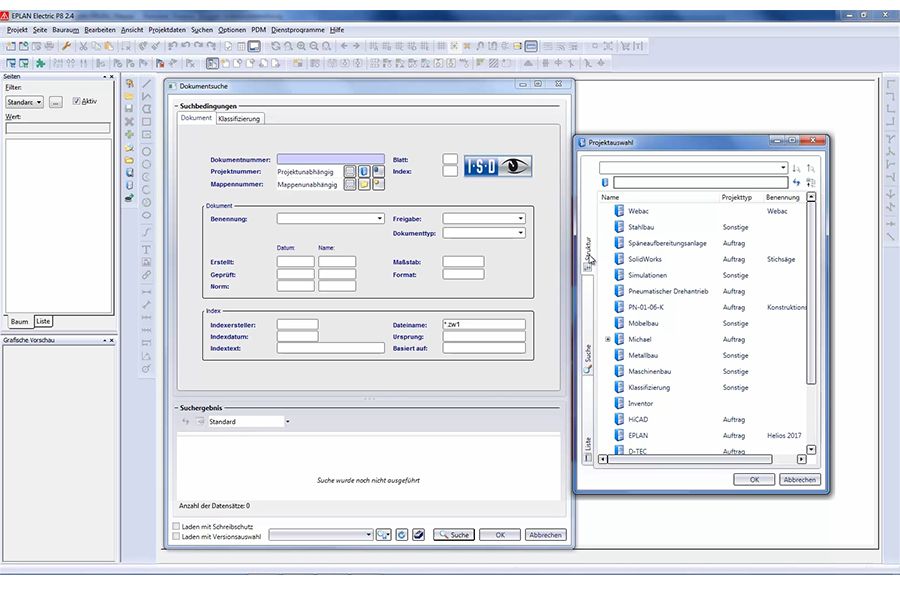This screenshot has height=600, width=900.
Task: Click the line drawing tool in the vertical toolbar
Action: (146, 84)
